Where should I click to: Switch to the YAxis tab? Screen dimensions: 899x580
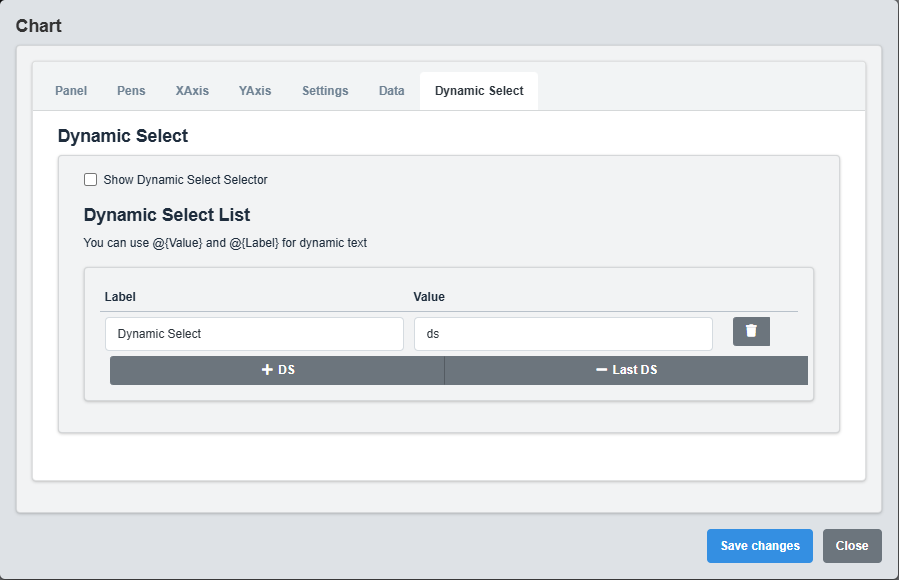[x=254, y=90]
